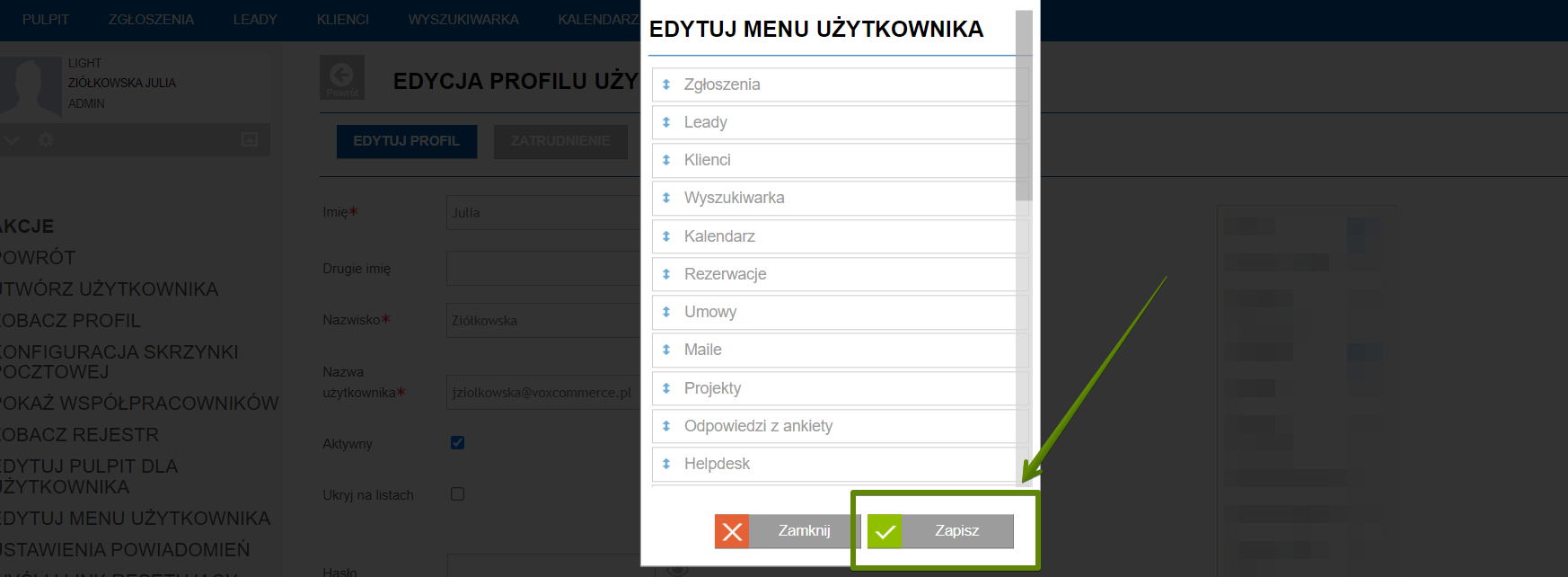Click the user avatar picture
The image size is (1568, 577).
point(29,87)
